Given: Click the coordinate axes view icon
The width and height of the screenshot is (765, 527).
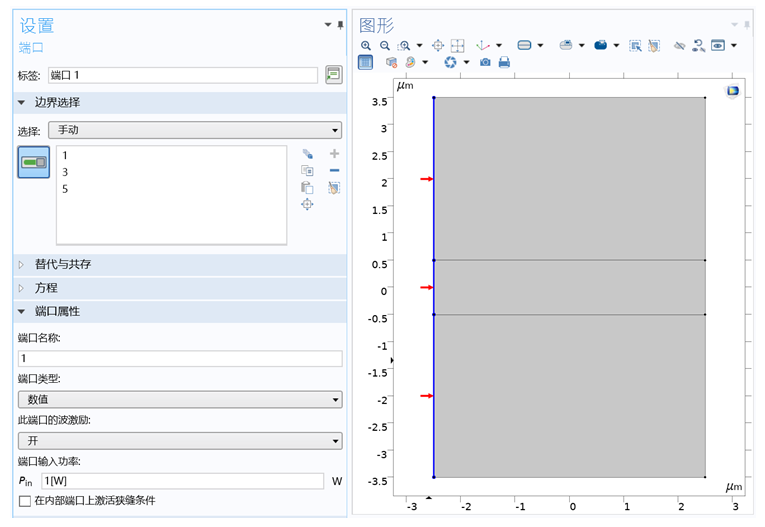Looking at the screenshot, I should [x=483, y=46].
